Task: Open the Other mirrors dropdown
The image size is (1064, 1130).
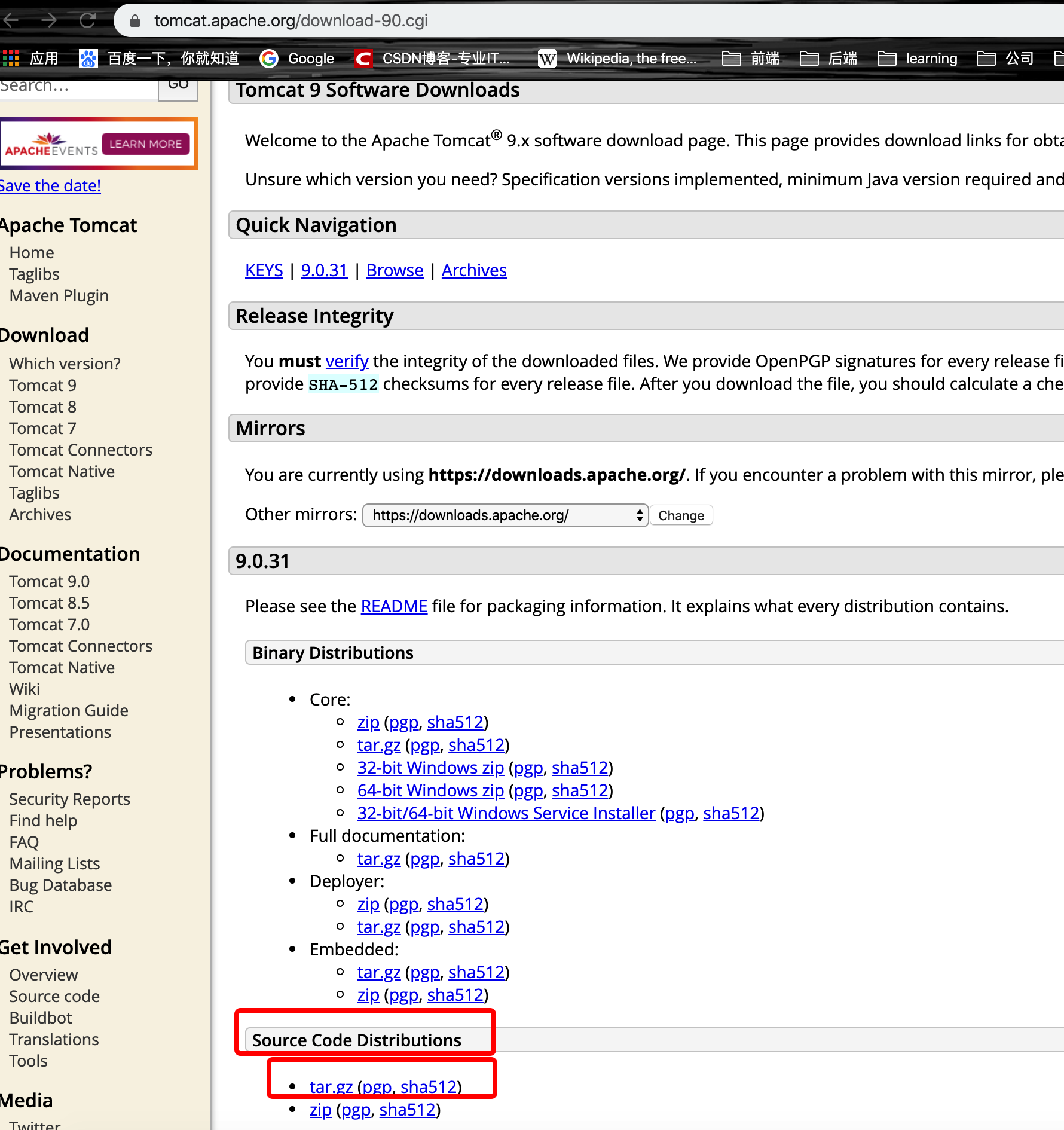Action: click(x=505, y=515)
